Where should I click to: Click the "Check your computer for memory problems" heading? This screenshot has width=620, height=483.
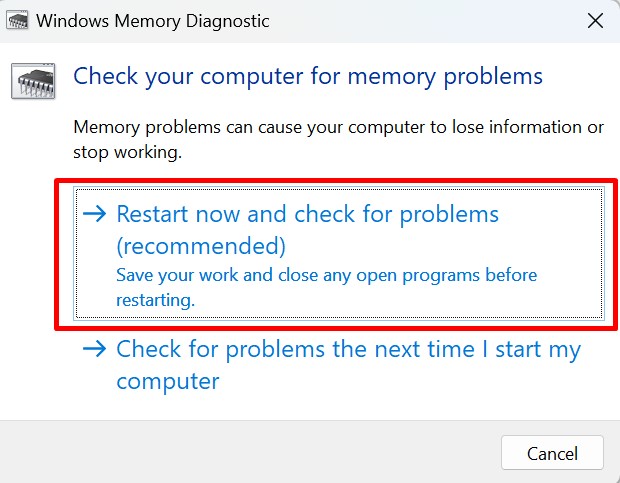(x=308, y=76)
